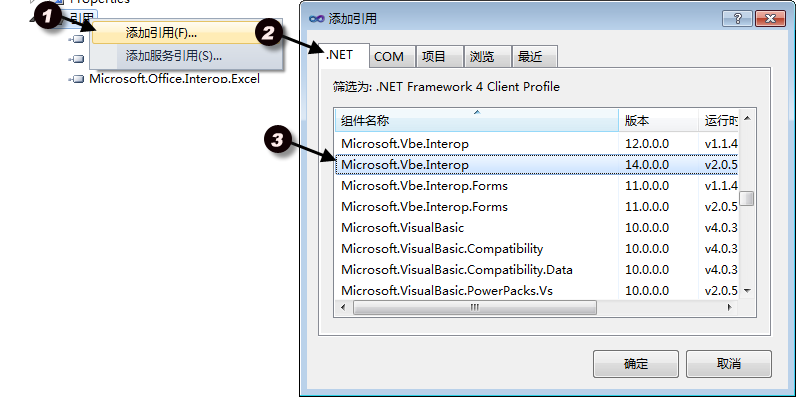Click the horizontal scroll right arrow

[730, 307]
